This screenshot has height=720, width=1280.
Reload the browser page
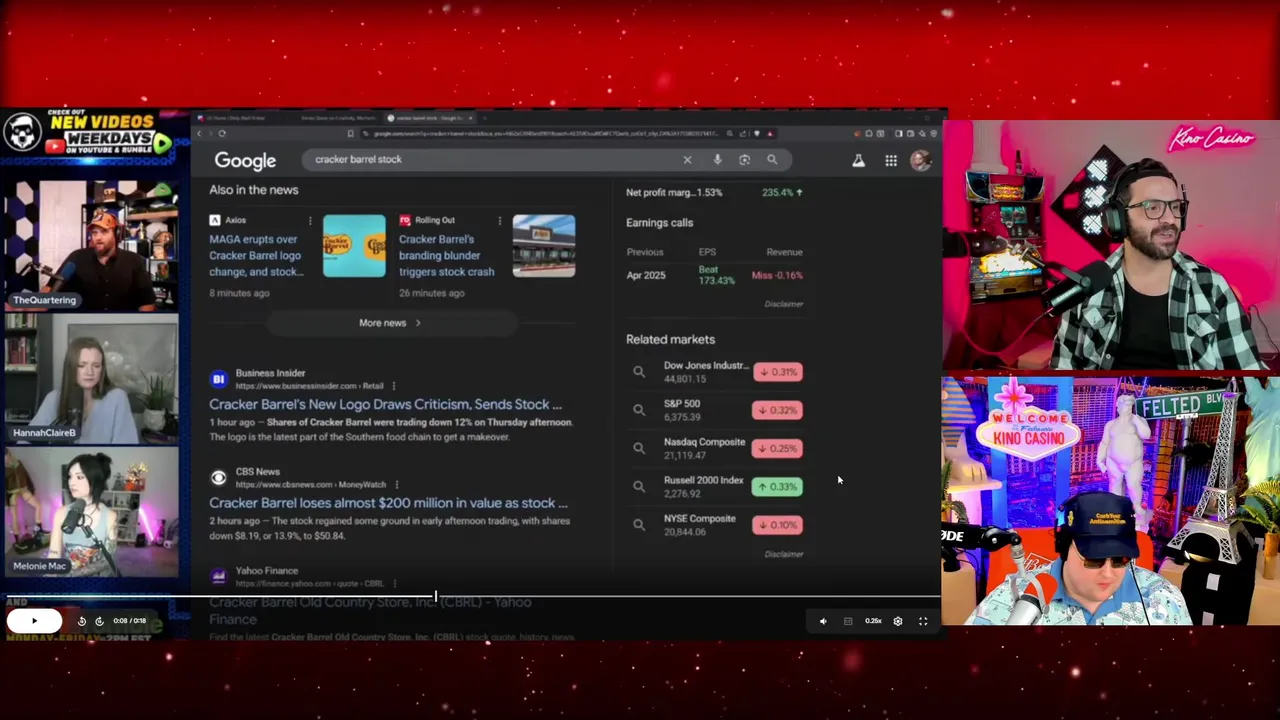click(x=221, y=133)
